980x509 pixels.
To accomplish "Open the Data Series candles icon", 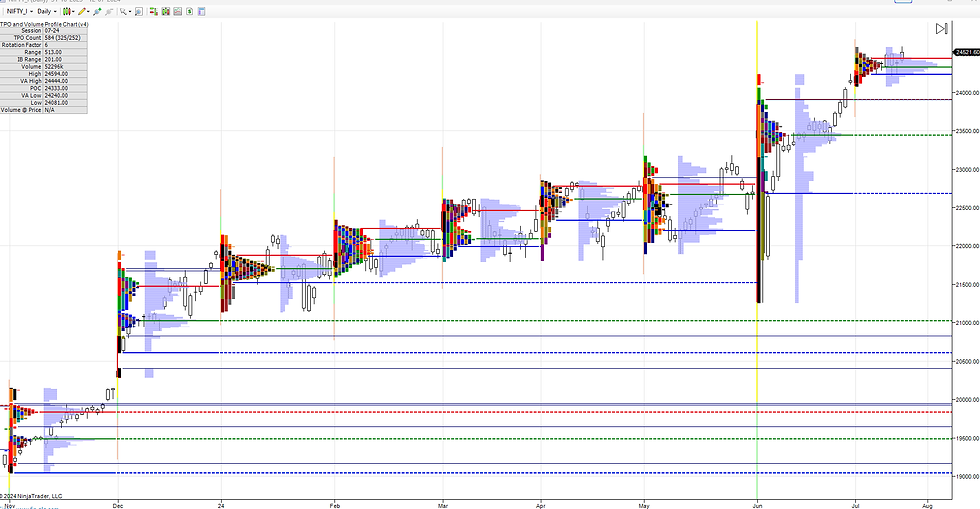I will (x=166, y=11).
